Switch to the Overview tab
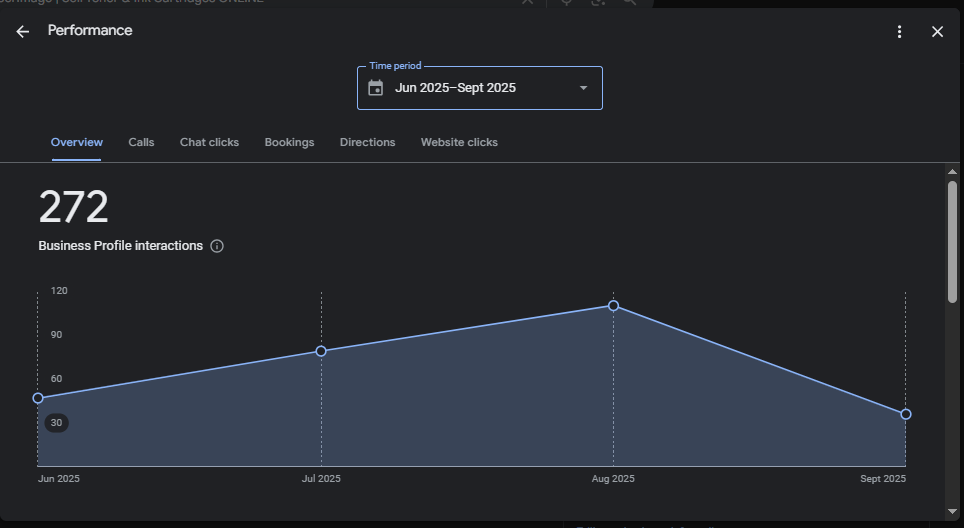 76,142
